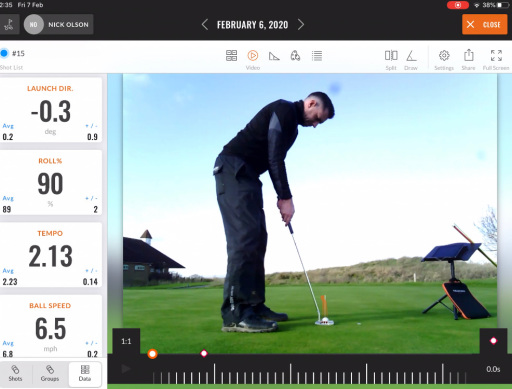Switch to the Data tab
This screenshot has width=512, height=389.
[85, 374]
